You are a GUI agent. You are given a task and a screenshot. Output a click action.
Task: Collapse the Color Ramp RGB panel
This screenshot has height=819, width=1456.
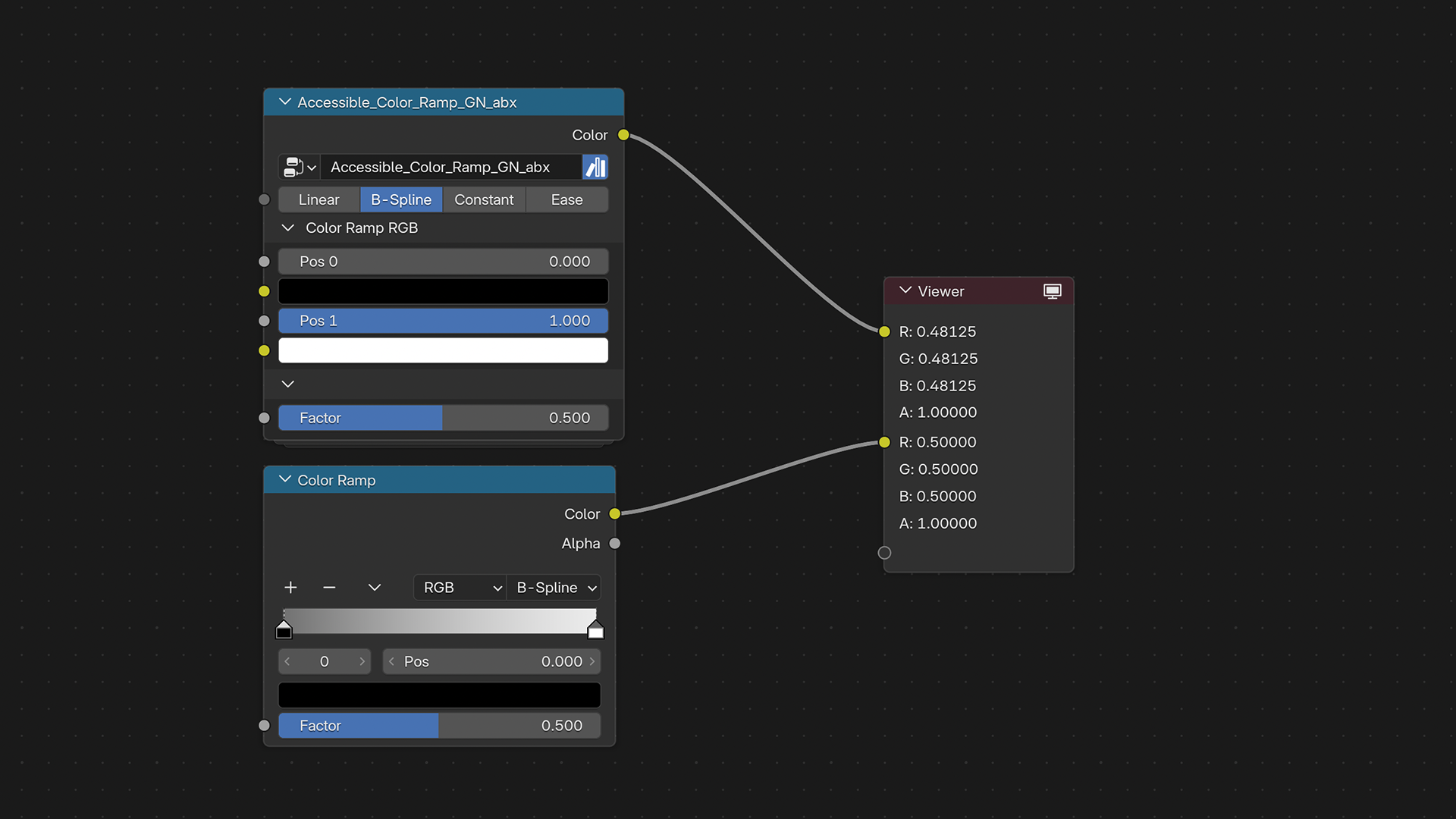(x=288, y=228)
